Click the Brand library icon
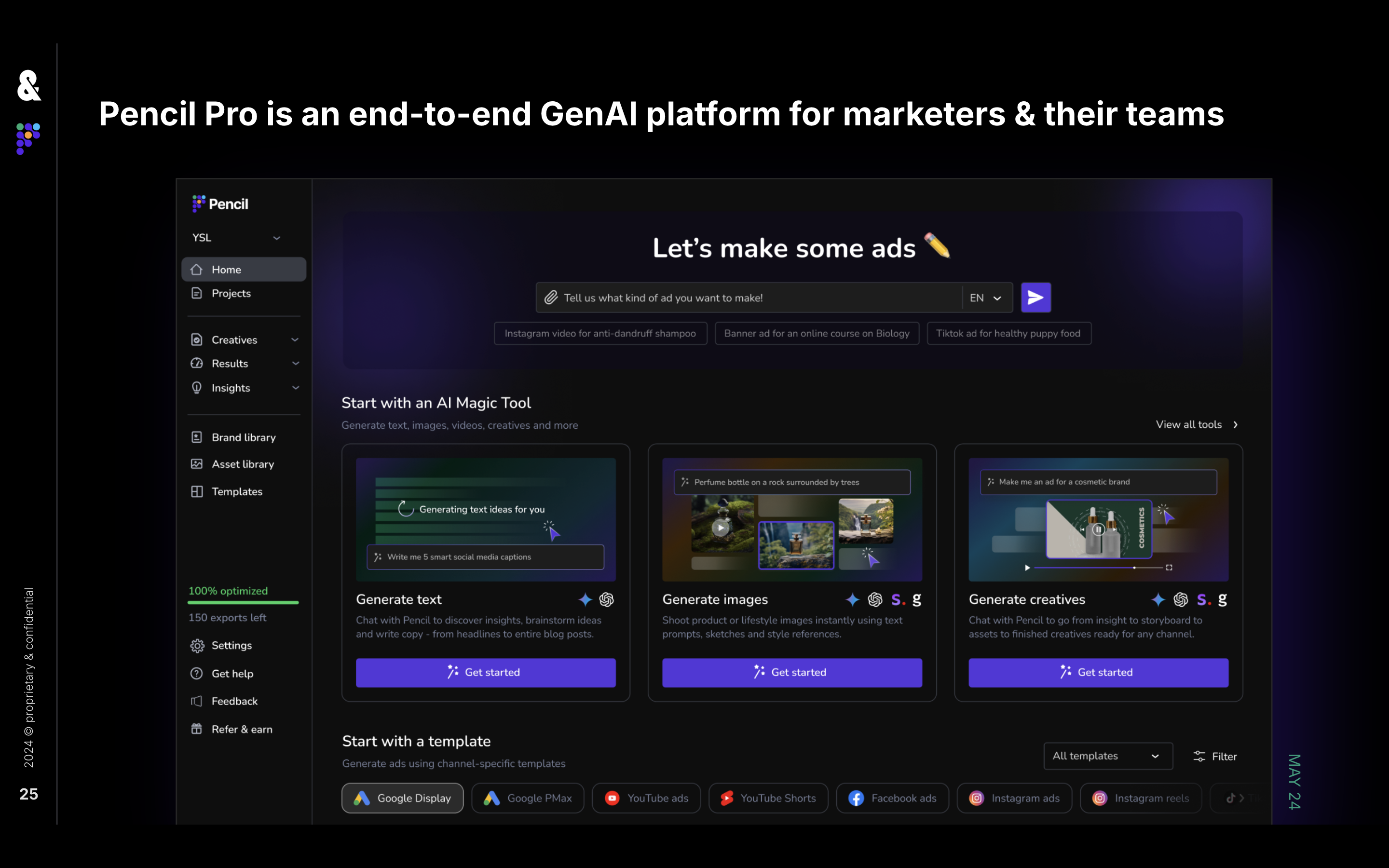The width and height of the screenshot is (1389, 868). (x=197, y=437)
